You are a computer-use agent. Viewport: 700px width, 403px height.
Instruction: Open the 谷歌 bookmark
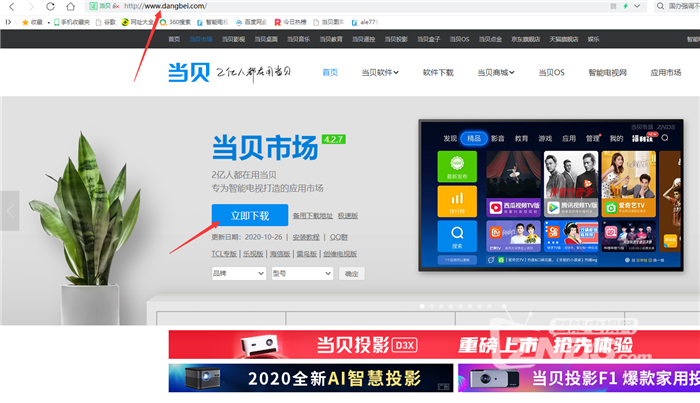point(106,22)
